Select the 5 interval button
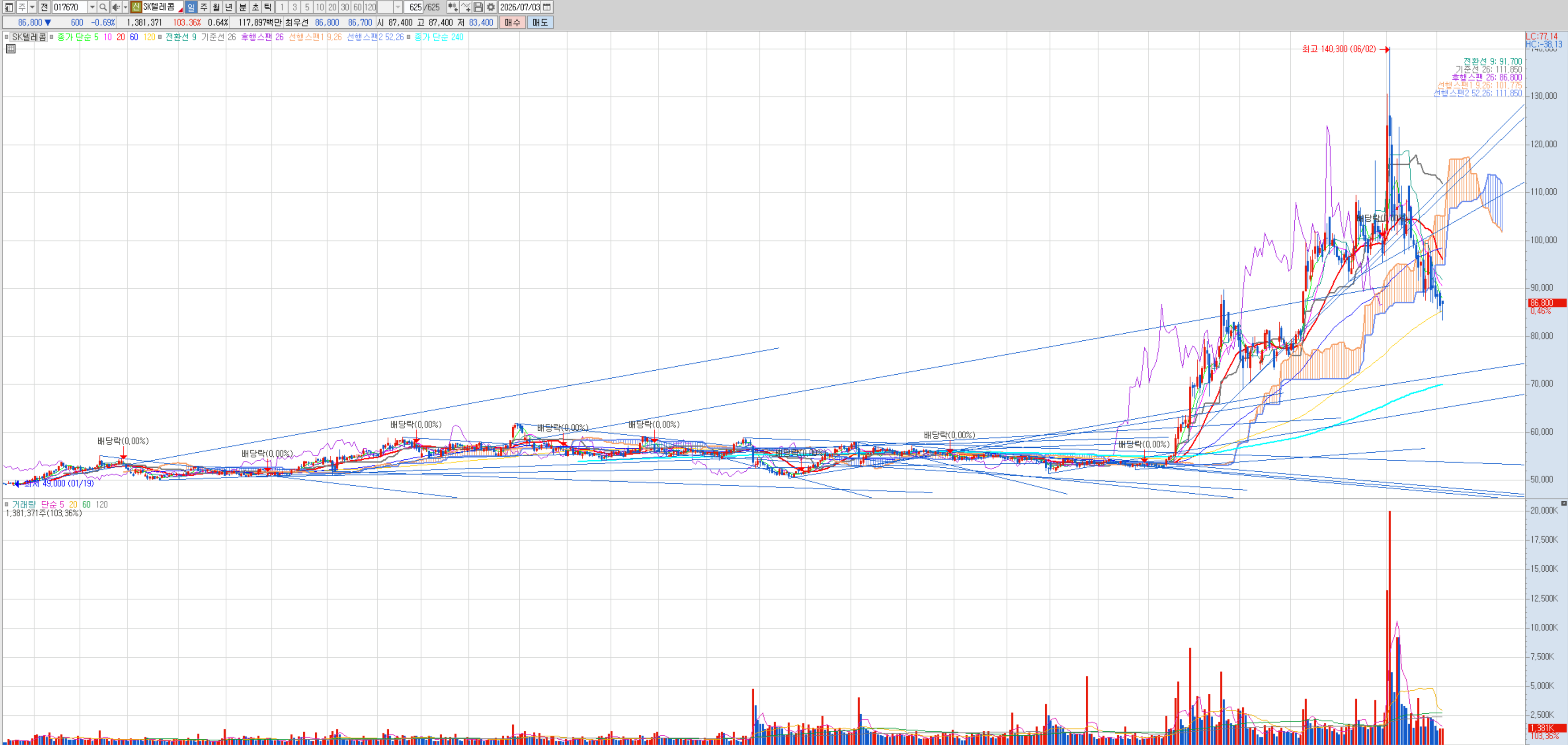The height and width of the screenshot is (745, 1568). click(307, 7)
